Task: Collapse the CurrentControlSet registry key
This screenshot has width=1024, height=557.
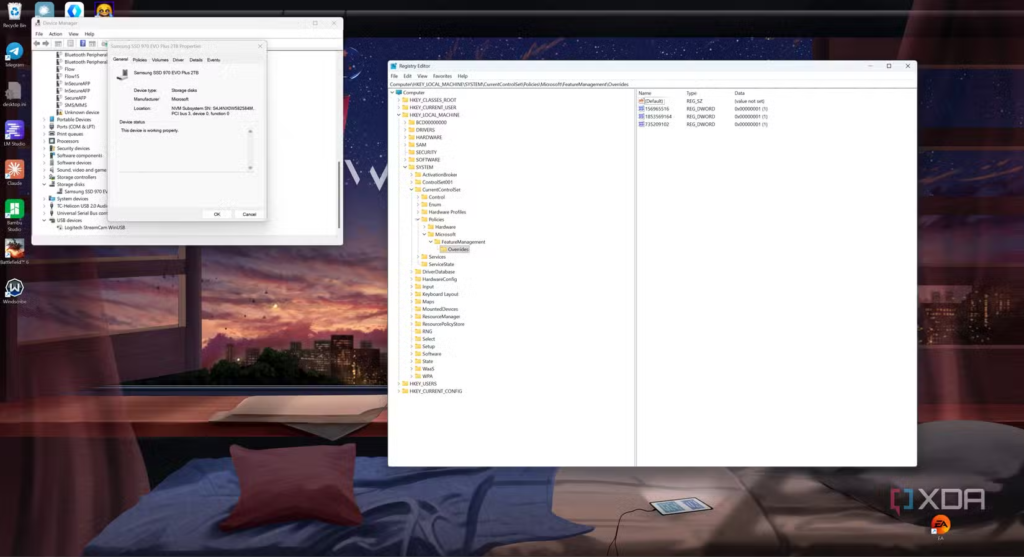Action: pyautogui.click(x=411, y=189)
